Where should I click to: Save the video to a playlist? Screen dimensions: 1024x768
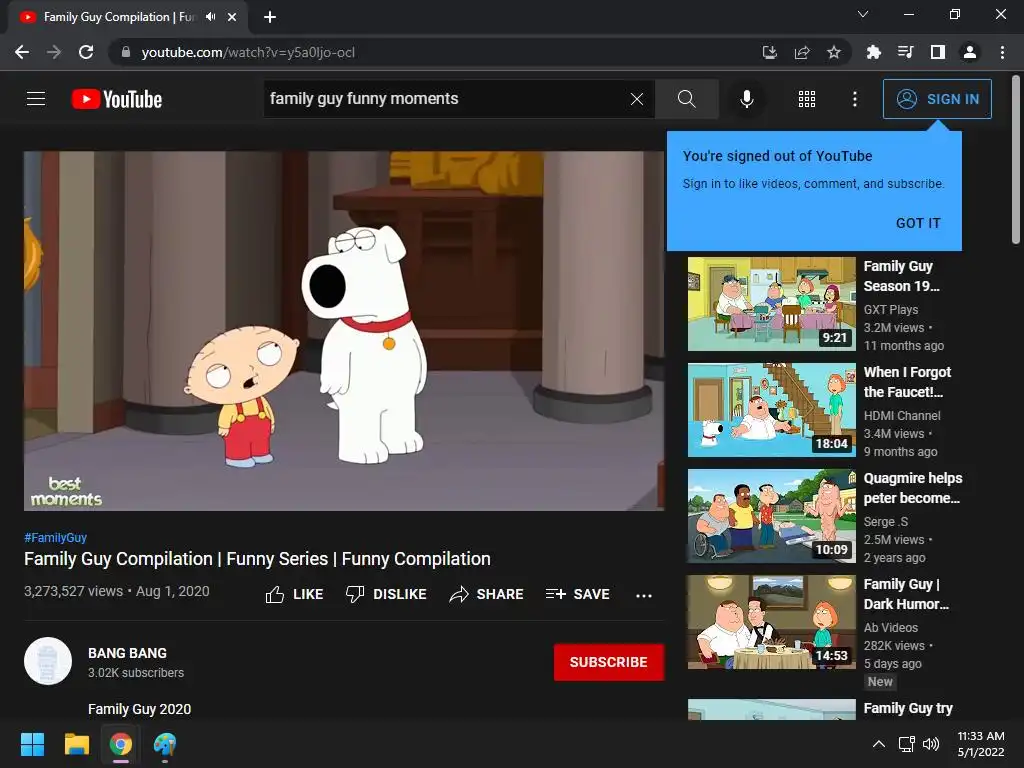coord(578,594)
